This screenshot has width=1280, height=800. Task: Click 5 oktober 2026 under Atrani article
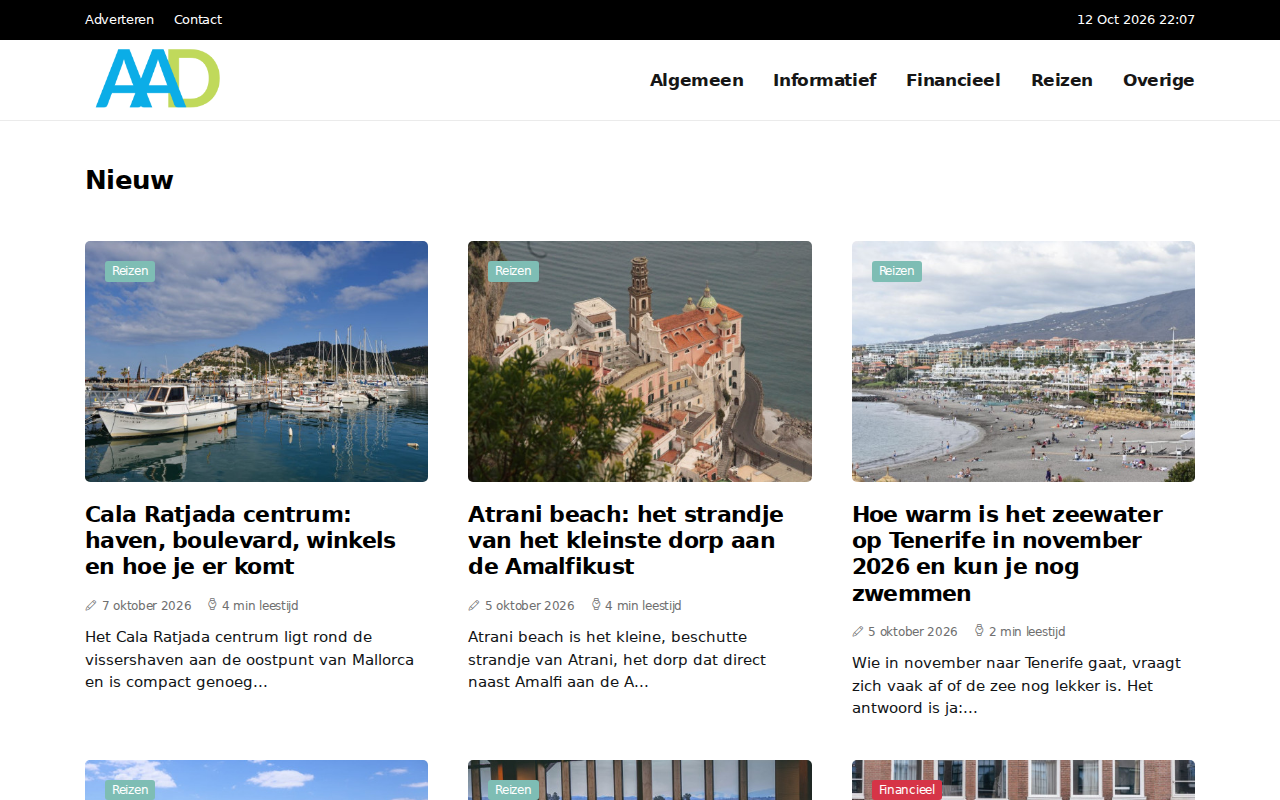(x=530, y=605)
